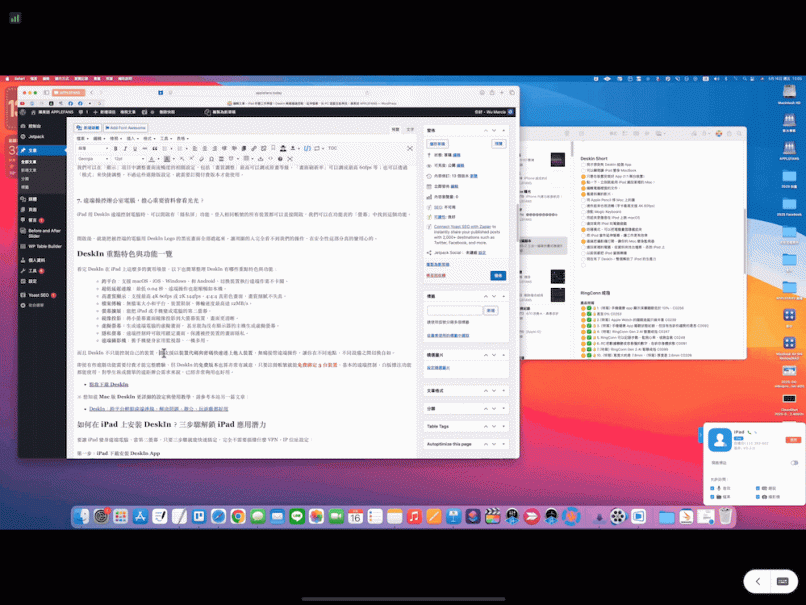
Task: Click the tag input field in tags panel
Action: (454, 310)
